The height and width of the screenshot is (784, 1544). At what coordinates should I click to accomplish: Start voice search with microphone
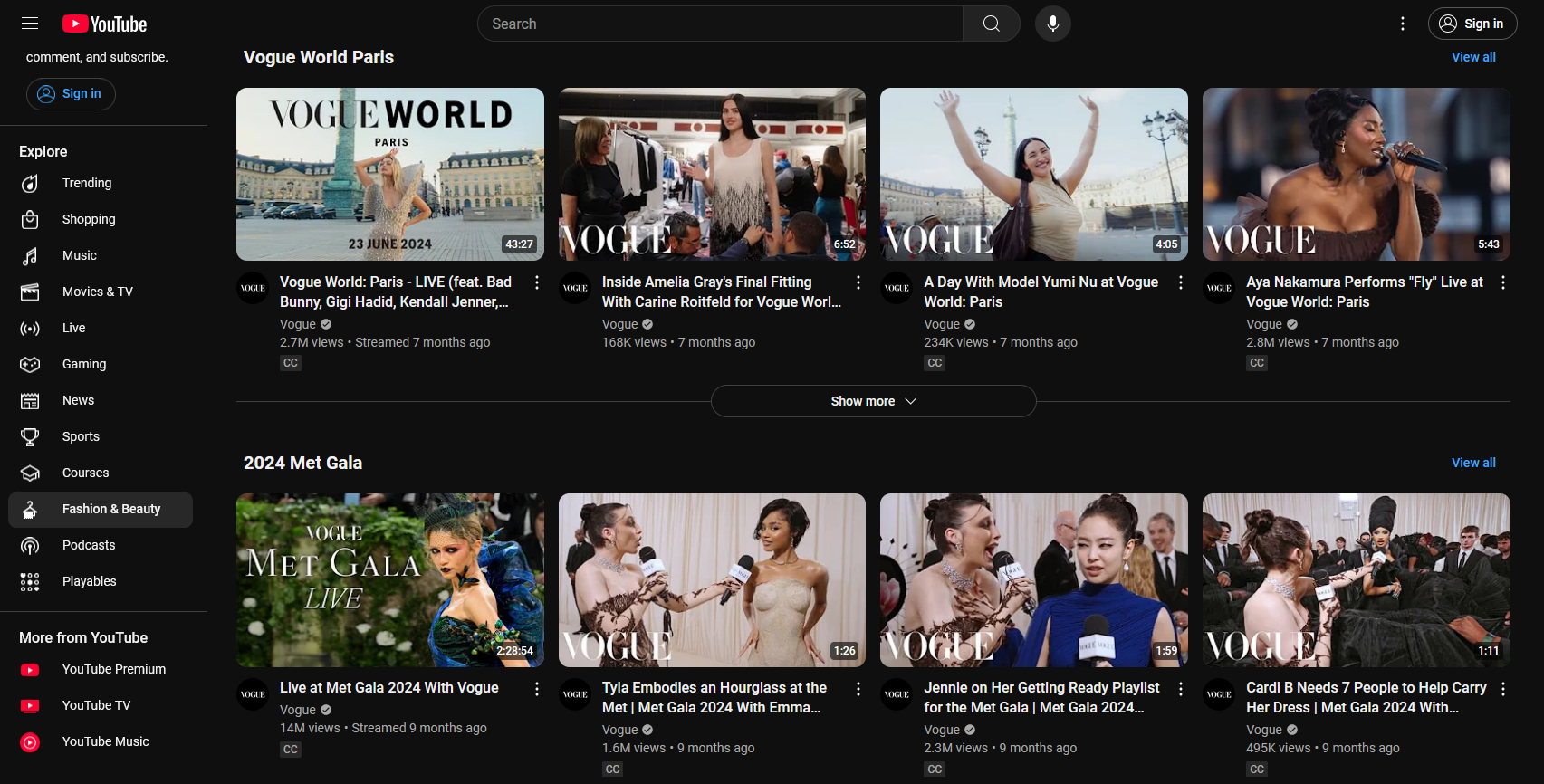pyautogui.click(x=1053, y=24)
